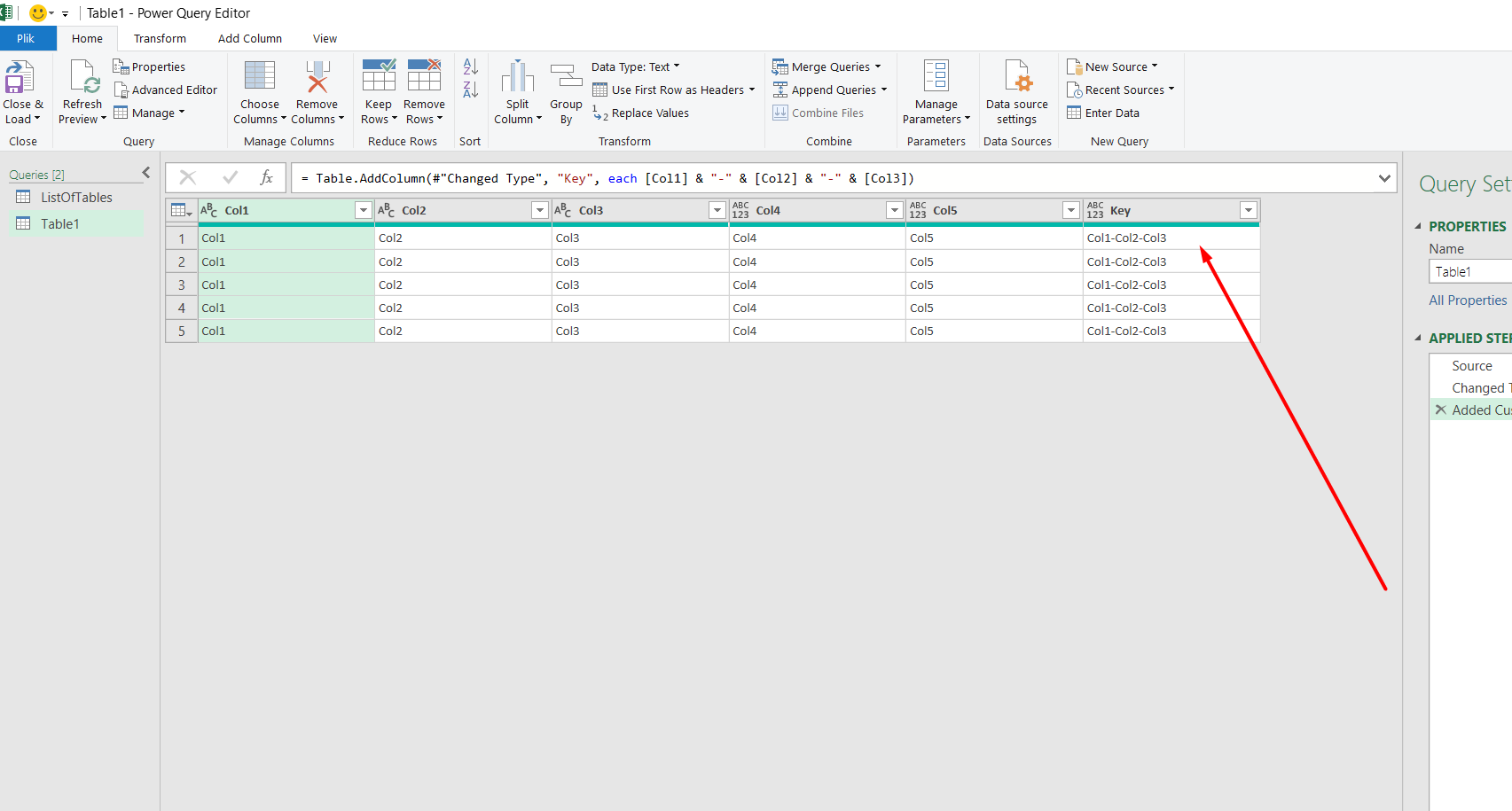Image resolution: width=1512 pixels, height=811 pixels.
Task: Open Data source settings
Action: [x=1017, y=93]
